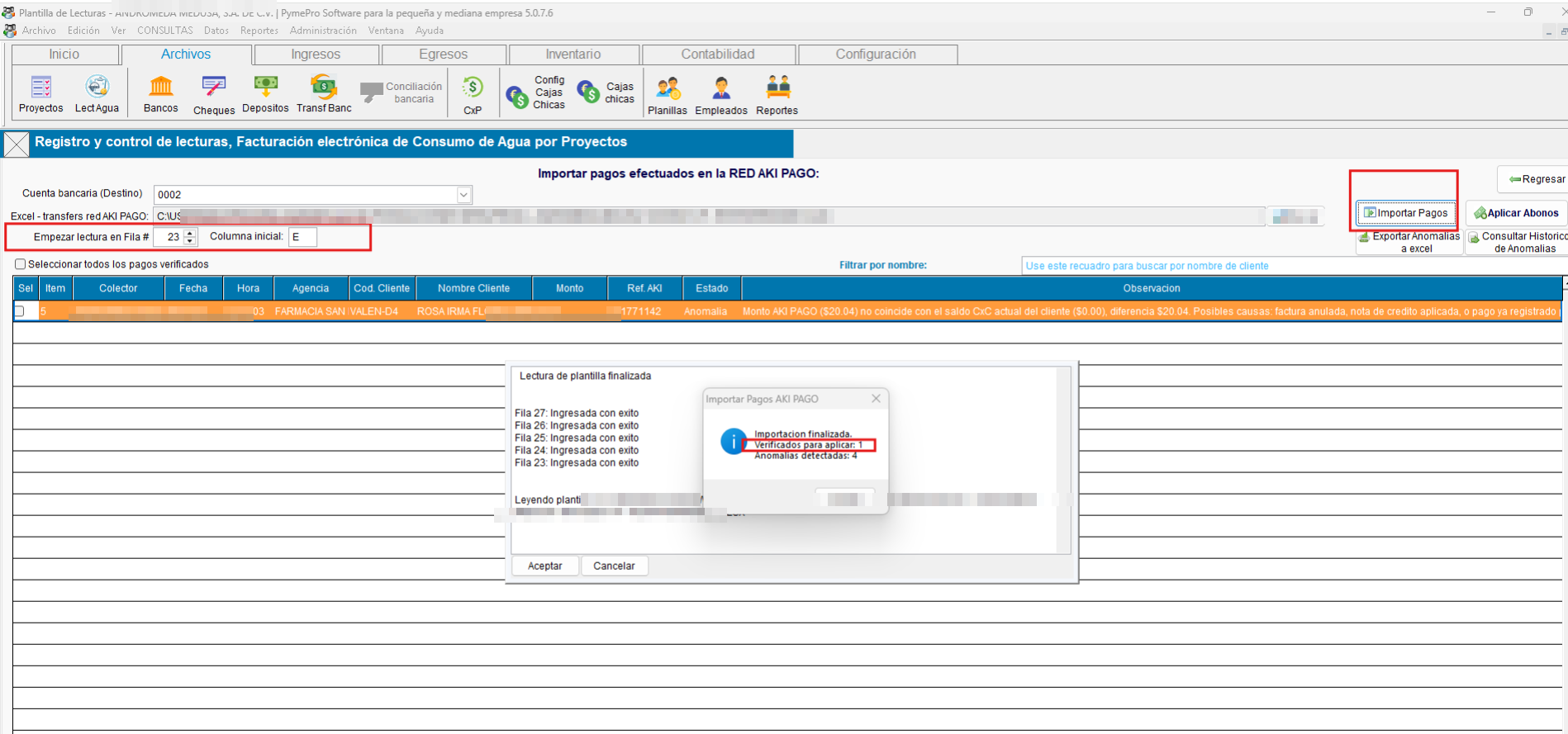Click the Colector column header

click(x=118, y=288)
